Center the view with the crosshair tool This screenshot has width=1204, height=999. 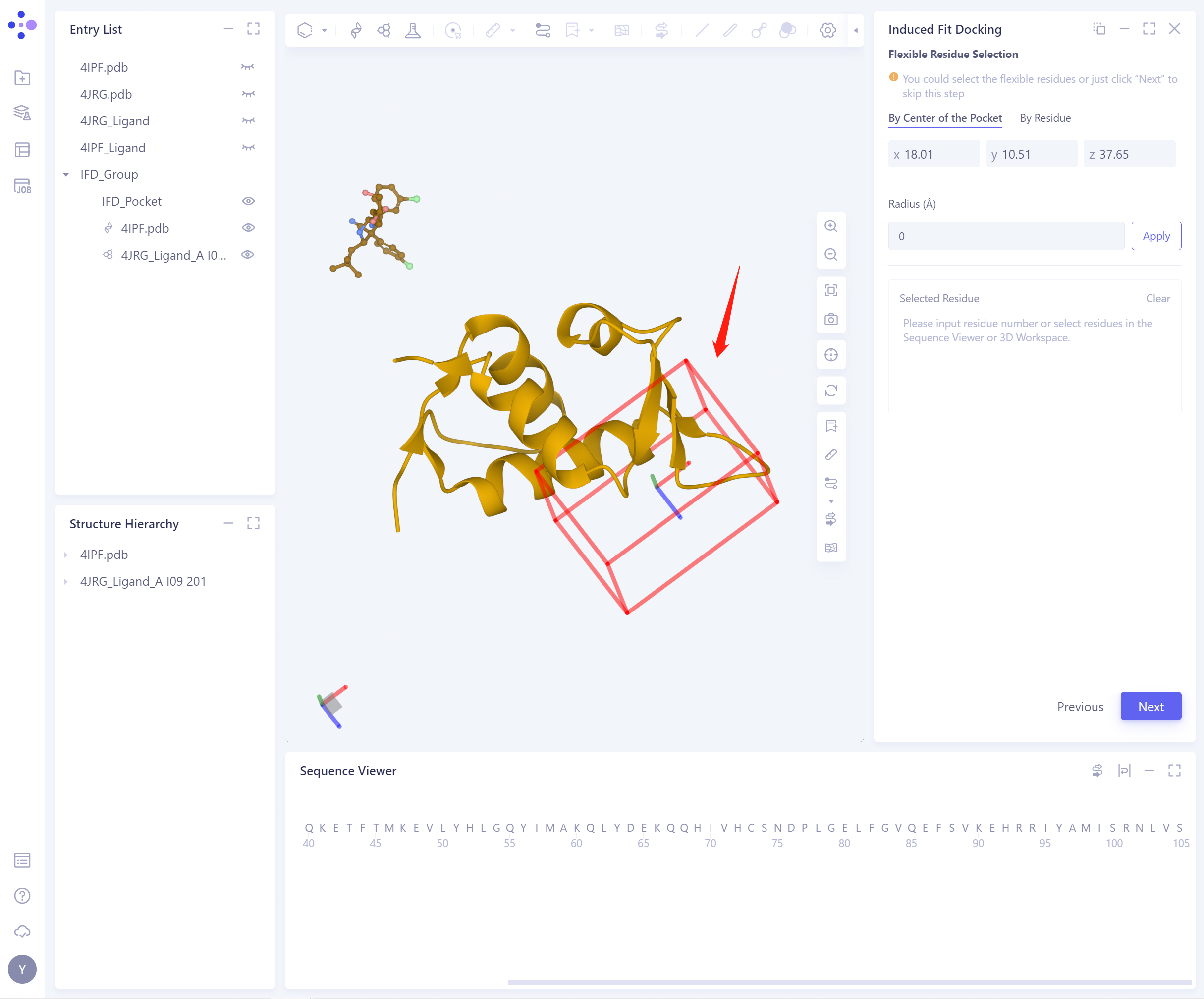click(831, 354)
